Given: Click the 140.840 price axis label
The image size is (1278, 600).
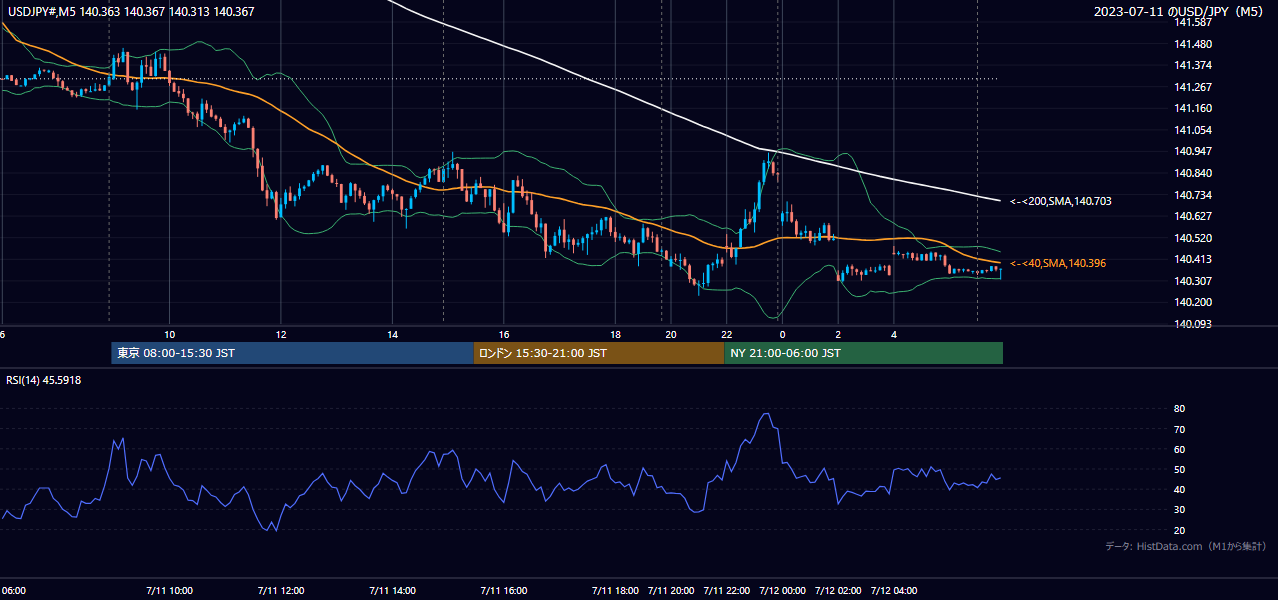Looking at the screenshot, I should coord(1195,173).
